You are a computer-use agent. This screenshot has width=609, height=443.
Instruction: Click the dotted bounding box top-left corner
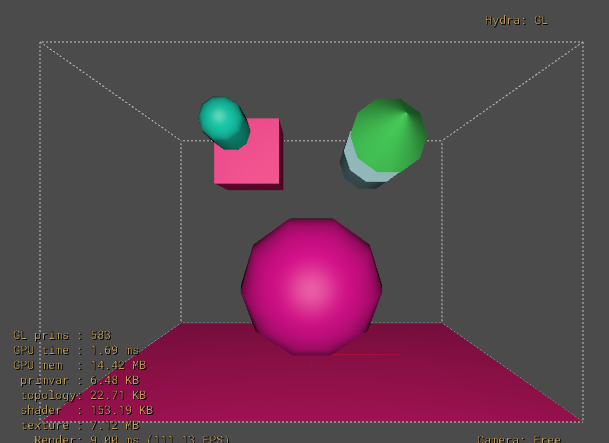point(40,43)
